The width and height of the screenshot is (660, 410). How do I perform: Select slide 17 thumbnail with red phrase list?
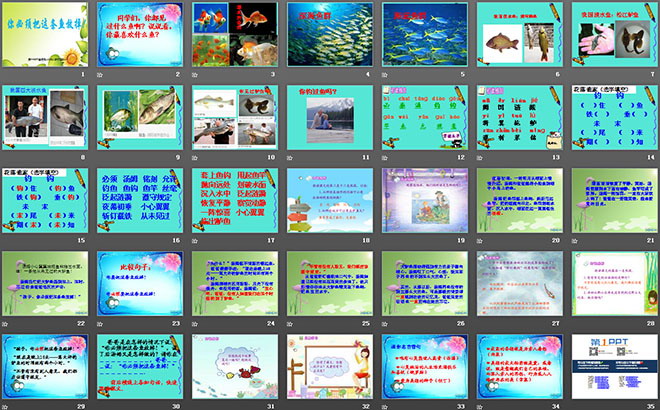[x=235, y=200]
